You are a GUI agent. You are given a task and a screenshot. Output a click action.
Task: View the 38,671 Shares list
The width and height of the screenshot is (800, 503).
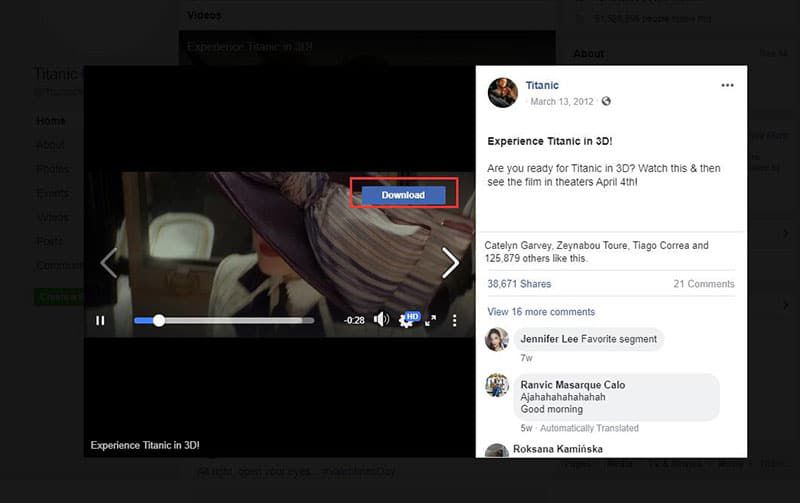pos(519,284)
